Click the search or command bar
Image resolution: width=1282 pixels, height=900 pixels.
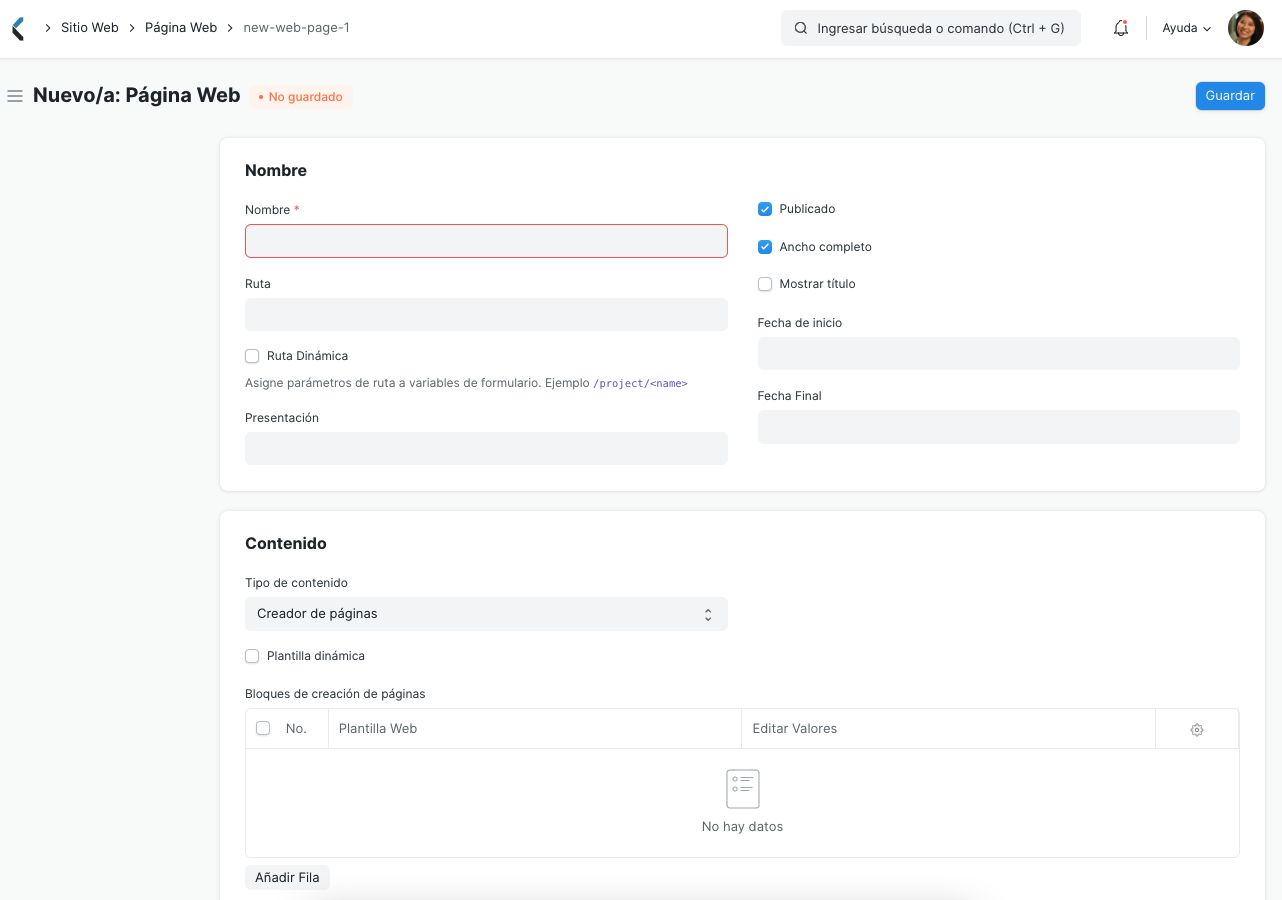point(931,28)
